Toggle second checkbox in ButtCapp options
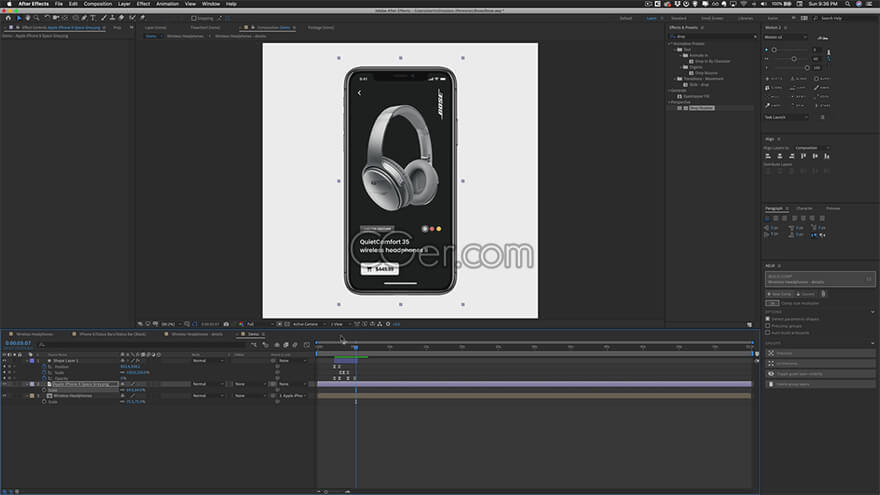 (x=768, y=326)
